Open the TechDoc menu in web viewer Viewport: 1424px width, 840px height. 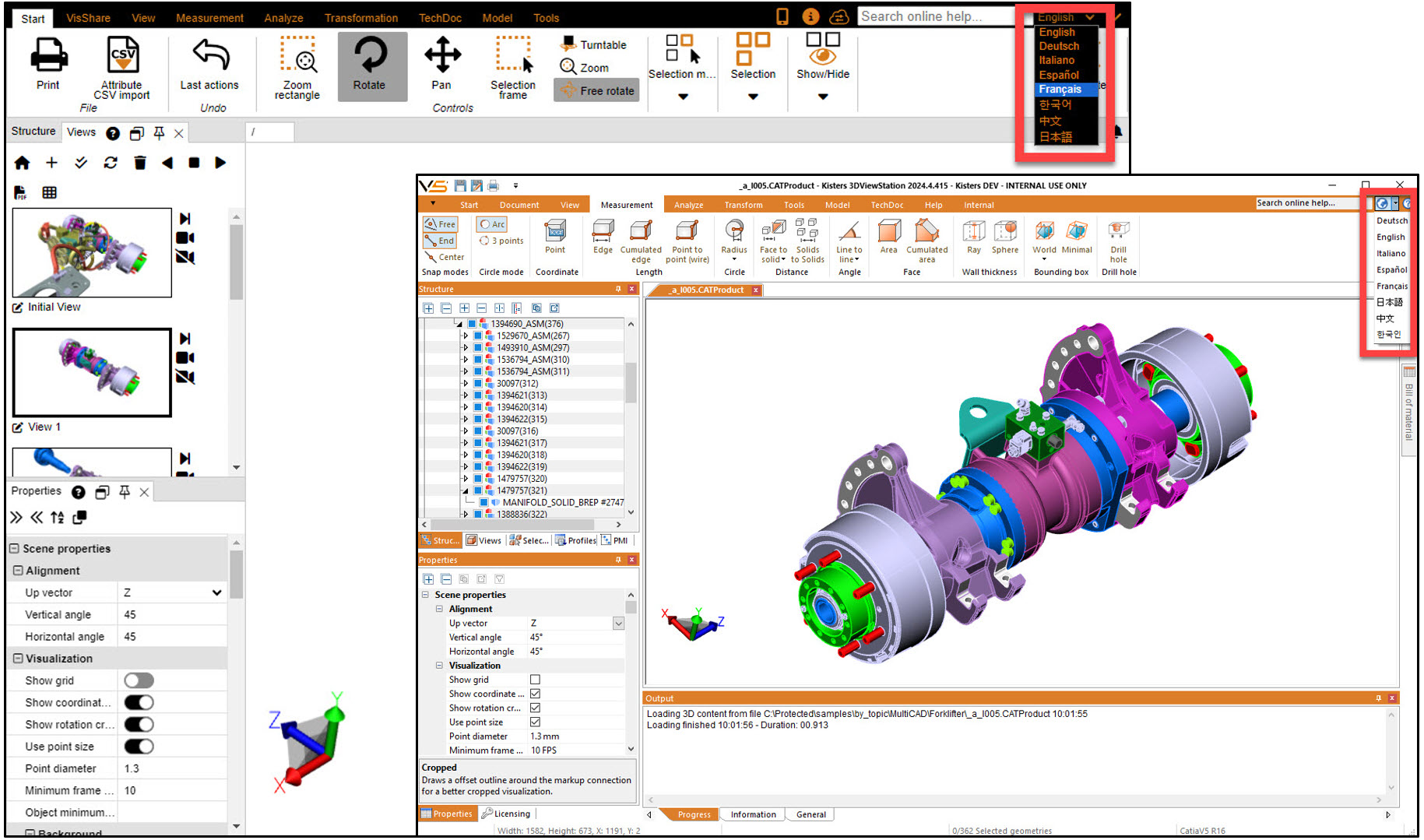tap(440, 18)
